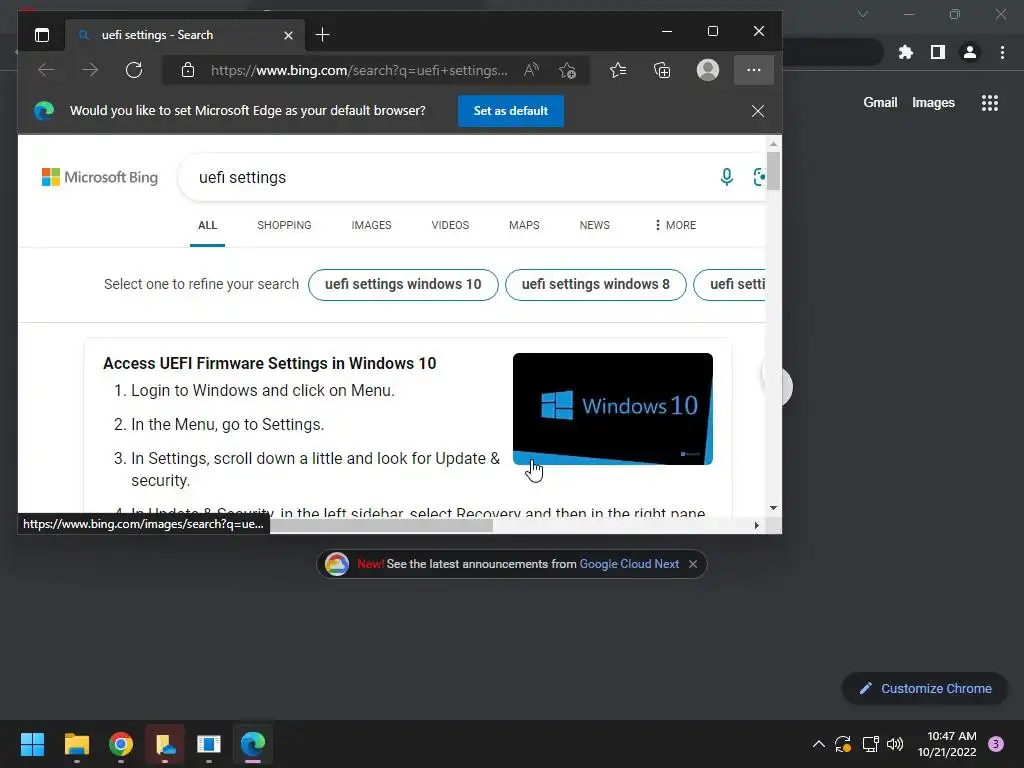
Task: Show hidden system tray icons
Action: point(818,744)
